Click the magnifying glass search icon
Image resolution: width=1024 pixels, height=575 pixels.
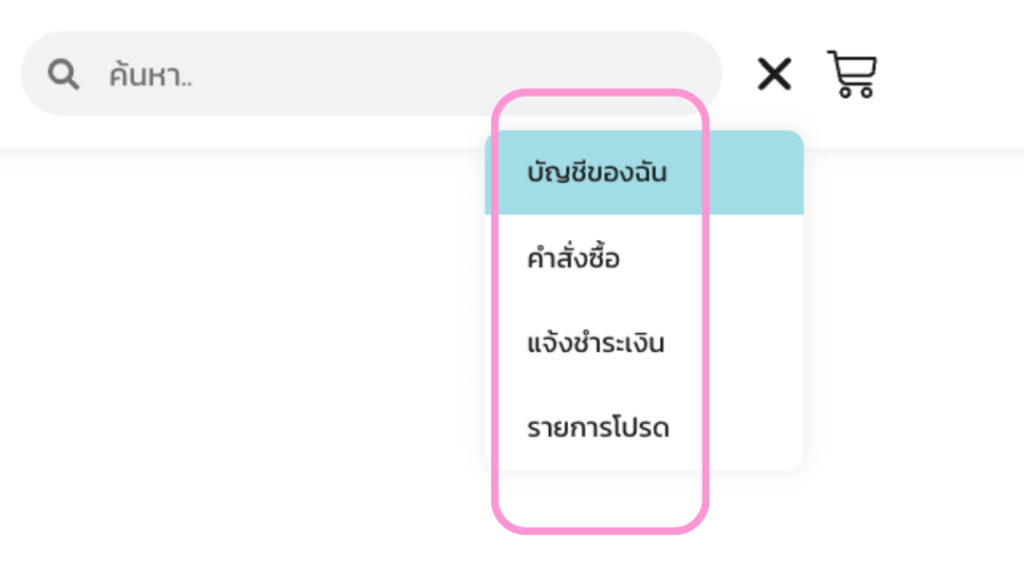64,74
